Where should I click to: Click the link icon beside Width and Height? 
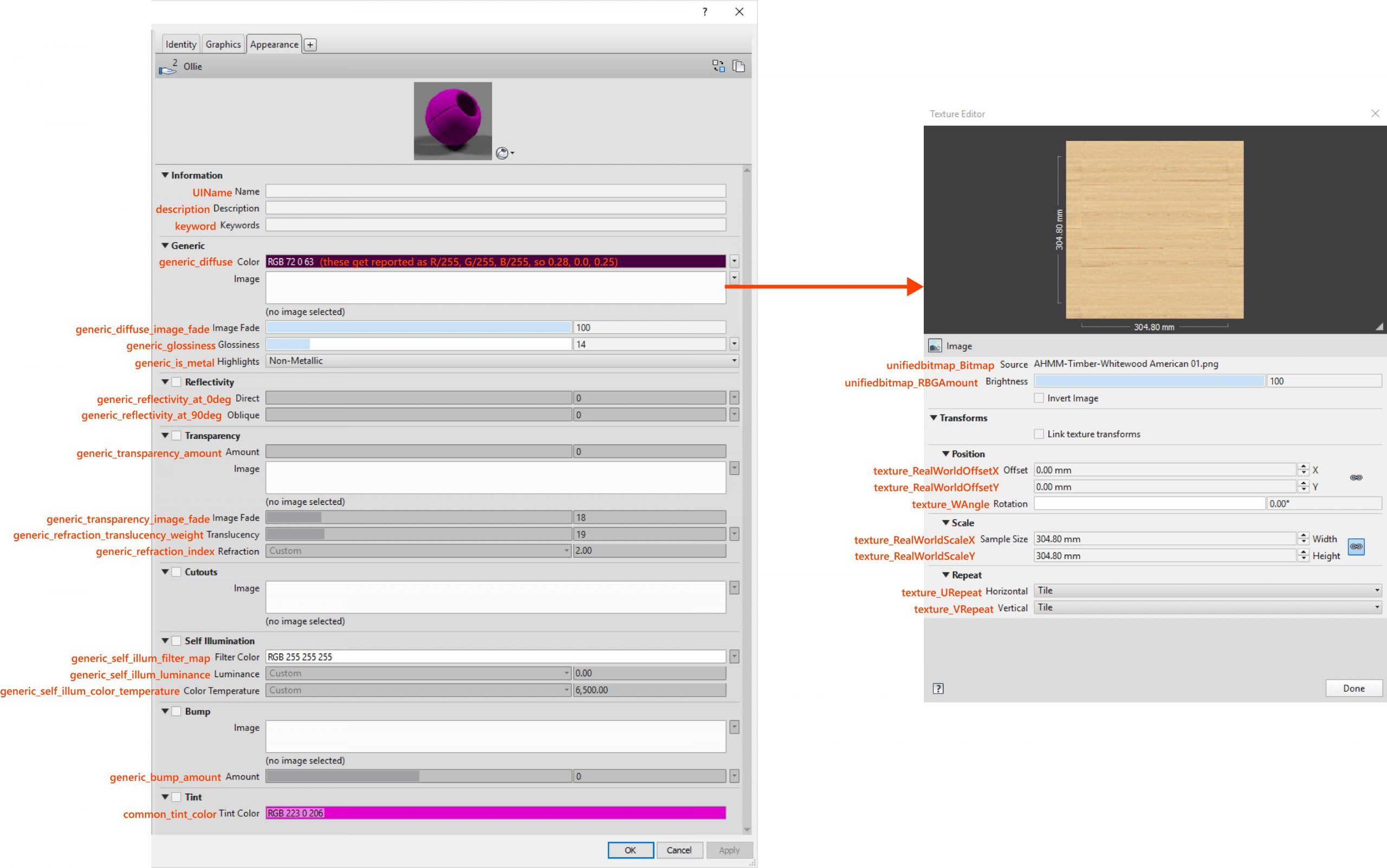click(x=1356, y=547)
